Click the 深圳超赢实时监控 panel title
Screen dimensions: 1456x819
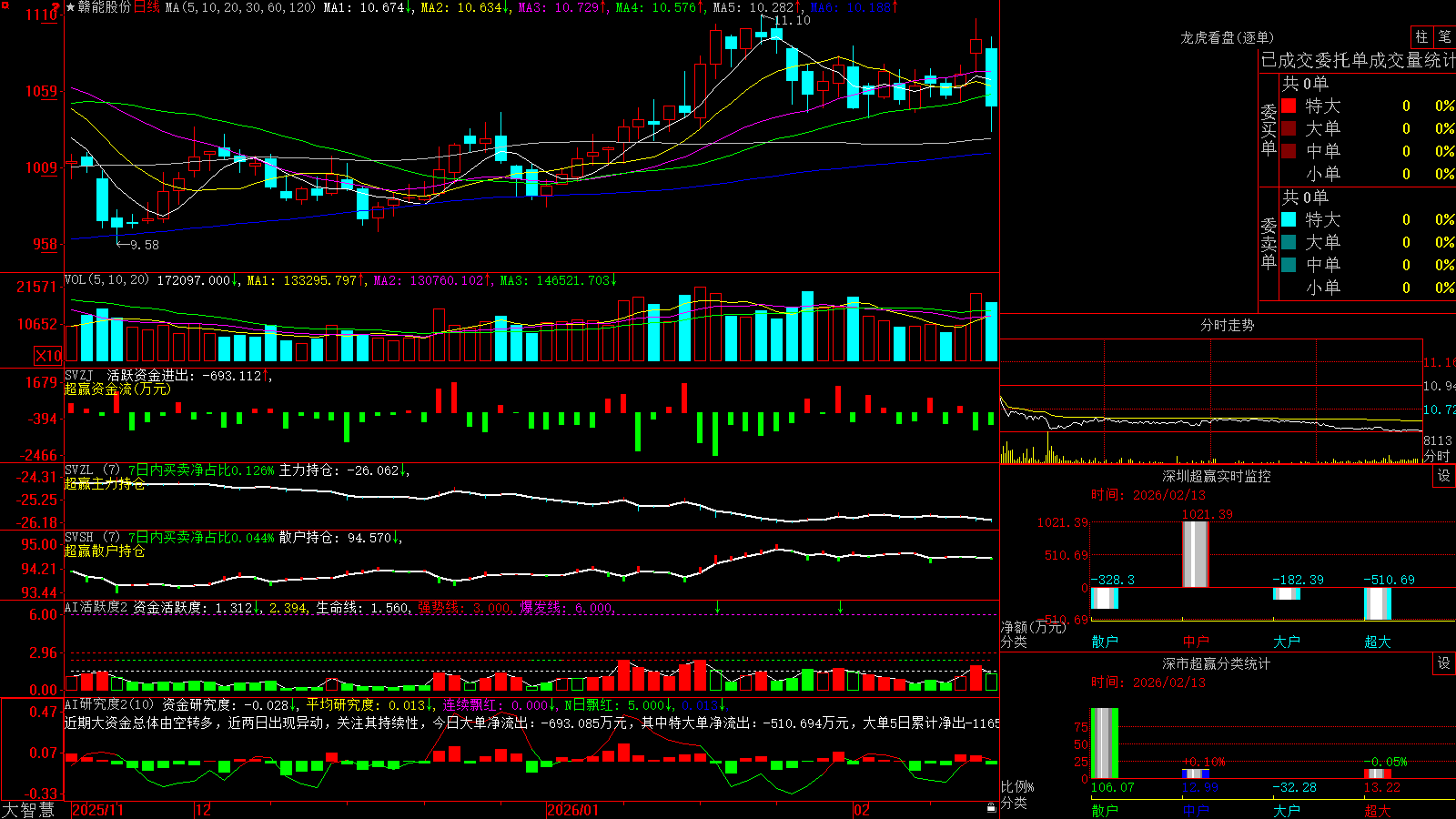pos(1217,476)
